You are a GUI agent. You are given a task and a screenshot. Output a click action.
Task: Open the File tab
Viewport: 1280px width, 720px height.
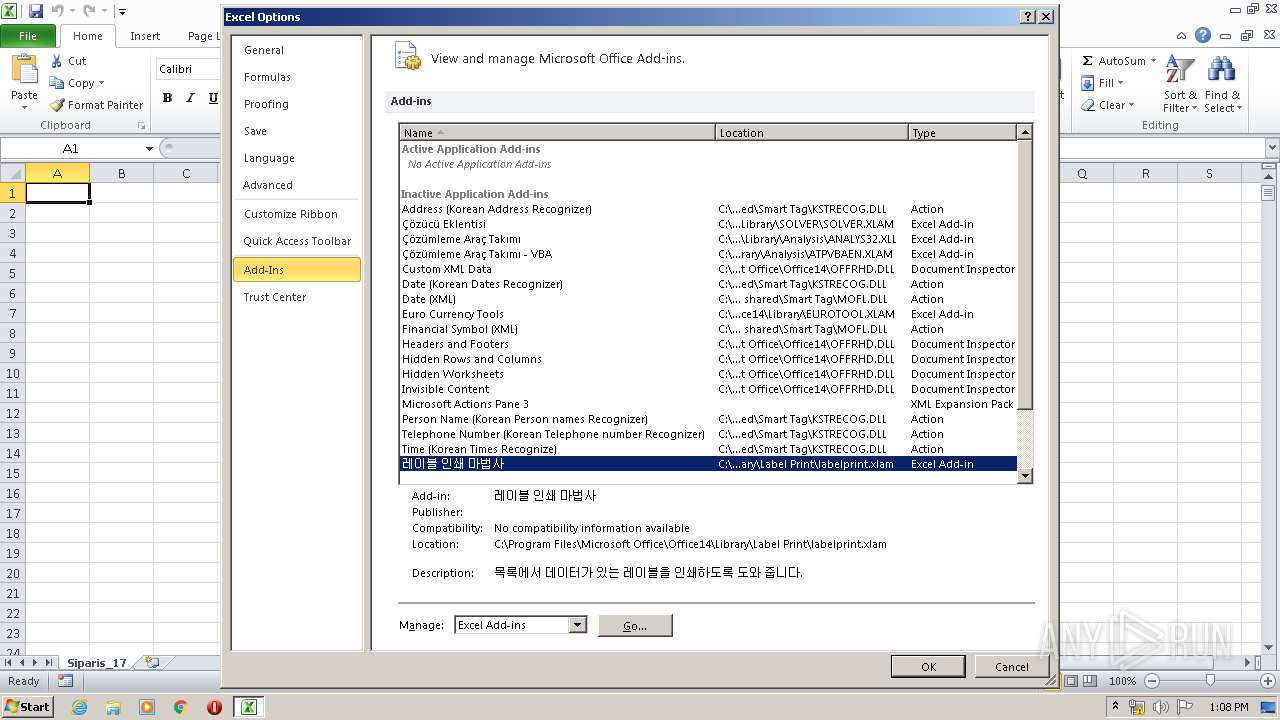28,35
